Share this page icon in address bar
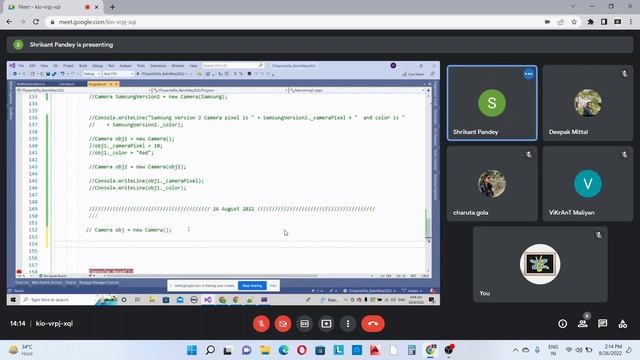The height and width of the screenshot is (360, 640). [x=560, y=22]
